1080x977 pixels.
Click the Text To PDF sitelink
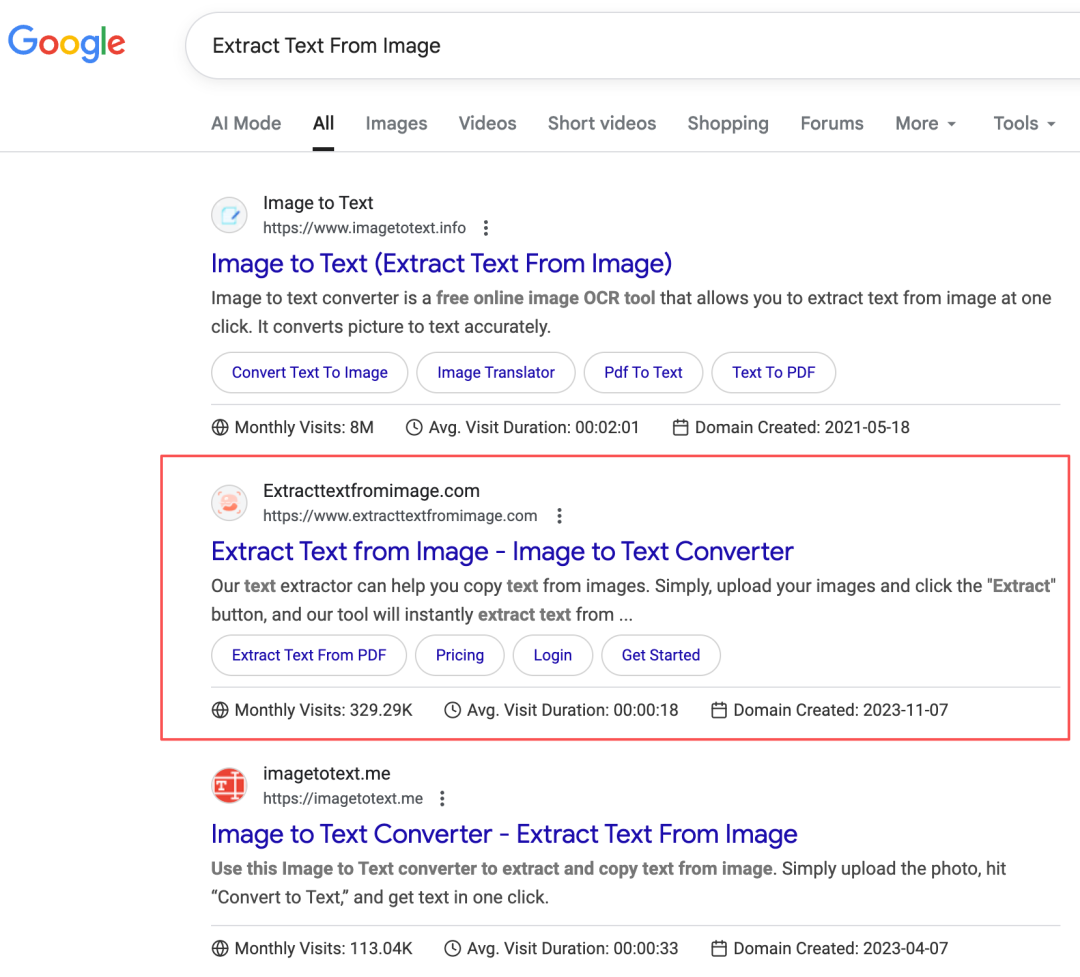tap(773, 373)
